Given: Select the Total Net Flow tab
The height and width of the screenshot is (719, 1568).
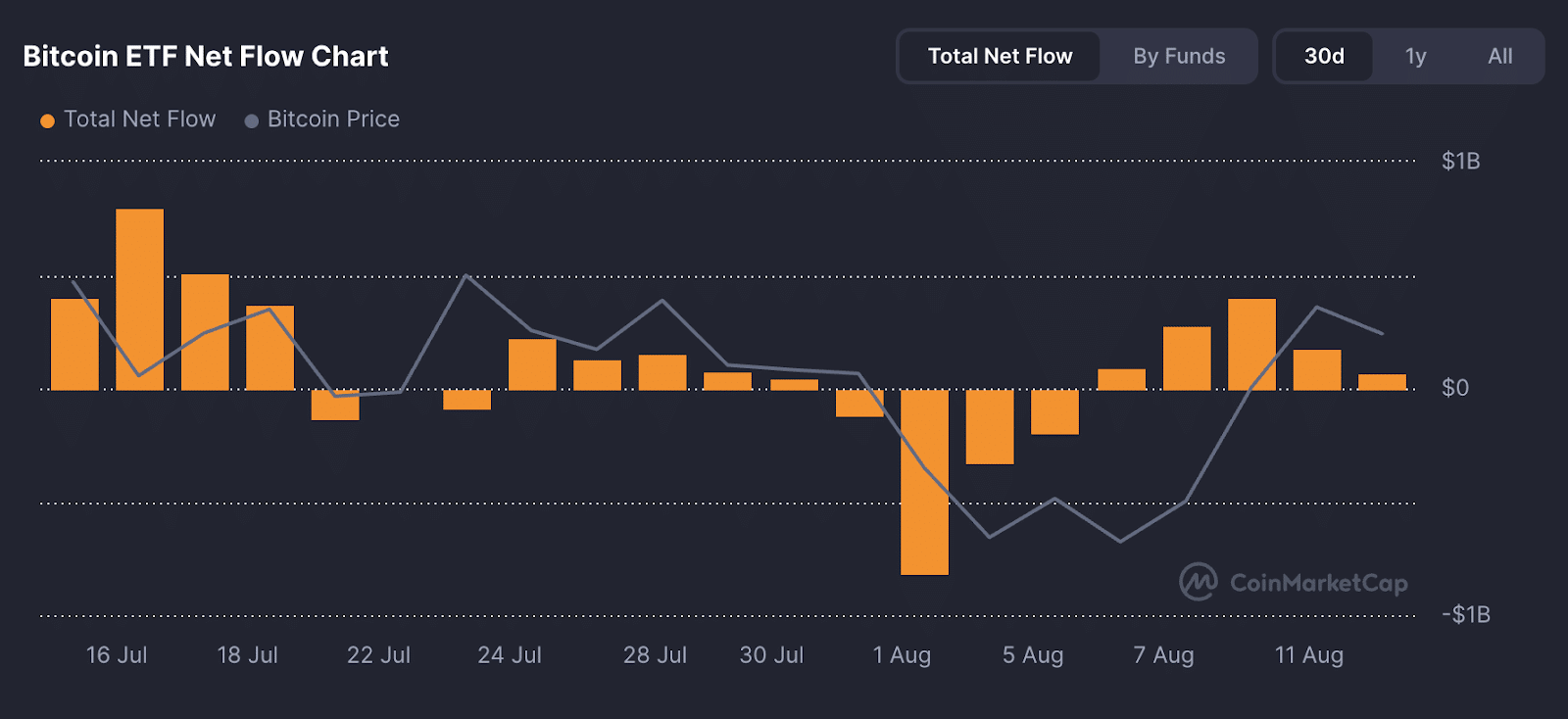Looking at the screenshot, I should pyautogui.click(x=998, y=56).
